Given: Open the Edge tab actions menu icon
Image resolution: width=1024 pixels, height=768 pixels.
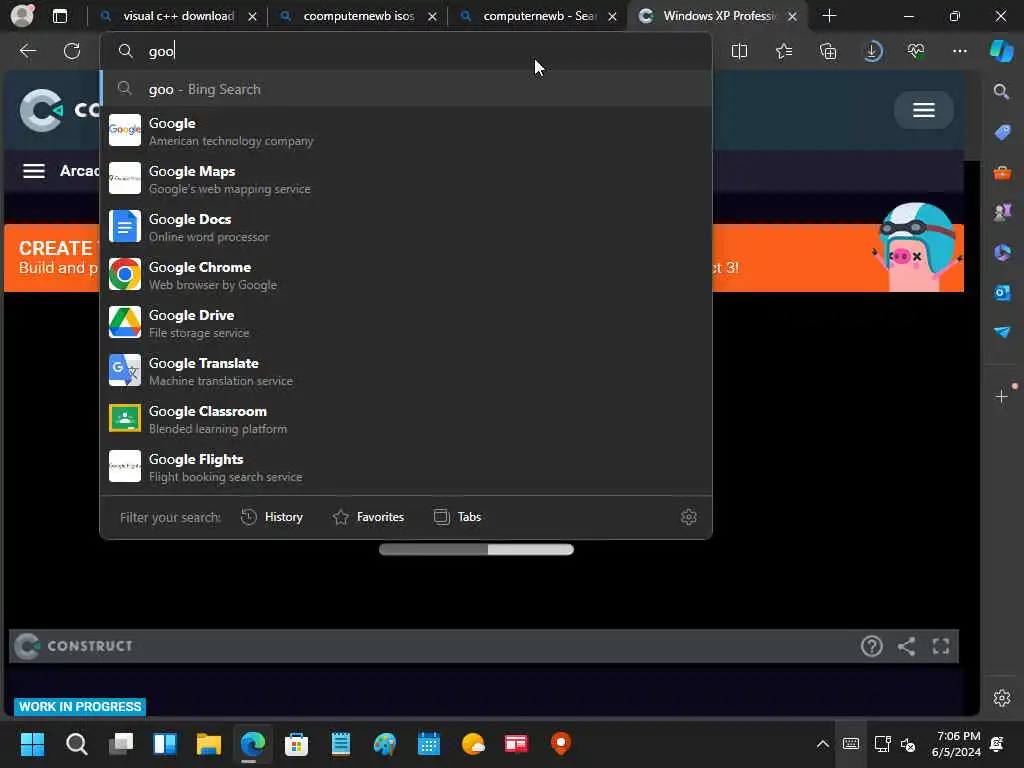Looking at the screenshot, I should 59,16.
